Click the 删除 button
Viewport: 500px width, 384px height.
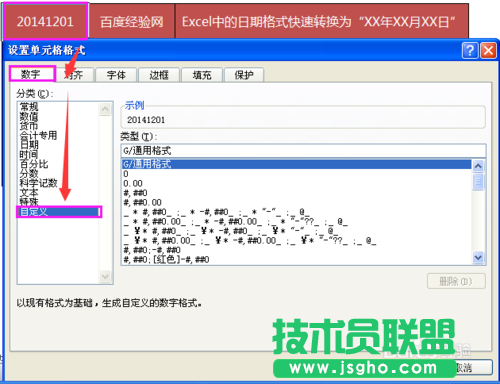point(456,282)
